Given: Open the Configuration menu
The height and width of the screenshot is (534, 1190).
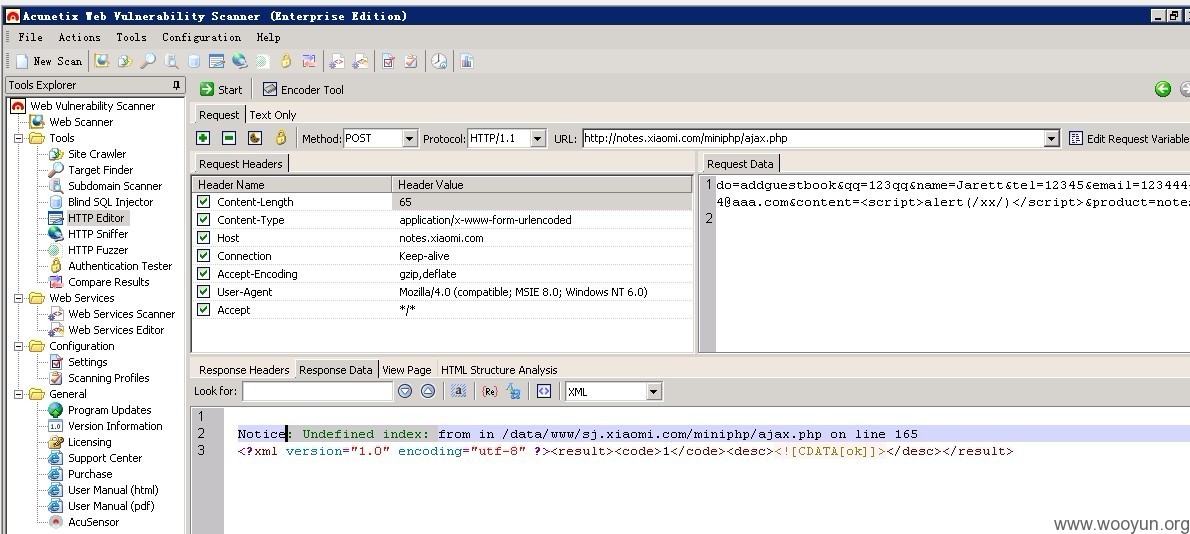Looking at the screenshot, I should 201,37.
